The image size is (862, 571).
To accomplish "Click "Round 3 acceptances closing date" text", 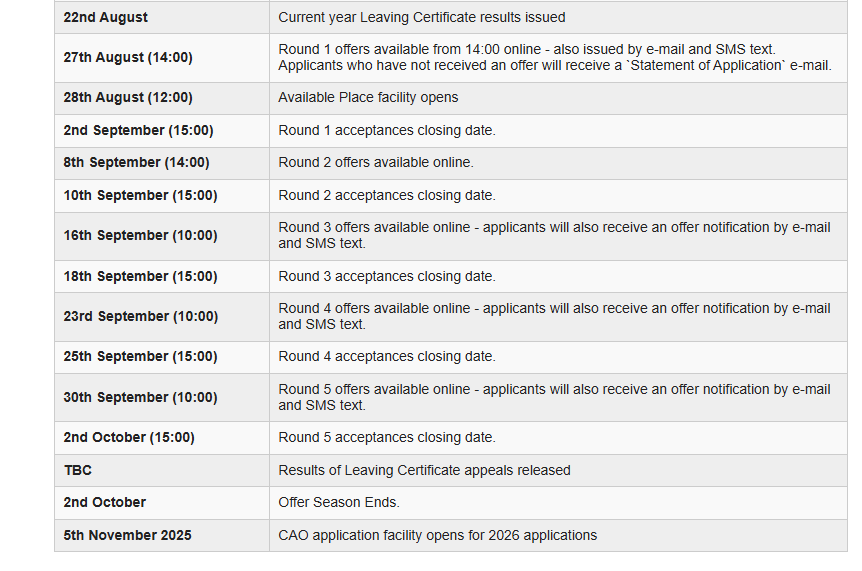I will [386, 276].
